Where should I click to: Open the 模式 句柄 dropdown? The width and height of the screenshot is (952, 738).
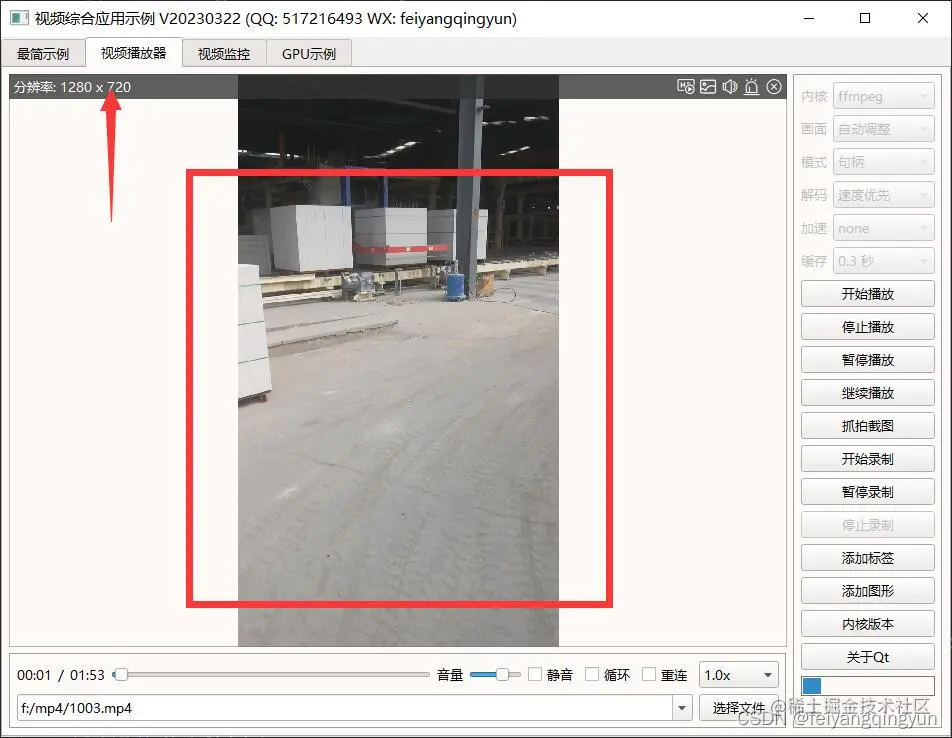point(883,162)
